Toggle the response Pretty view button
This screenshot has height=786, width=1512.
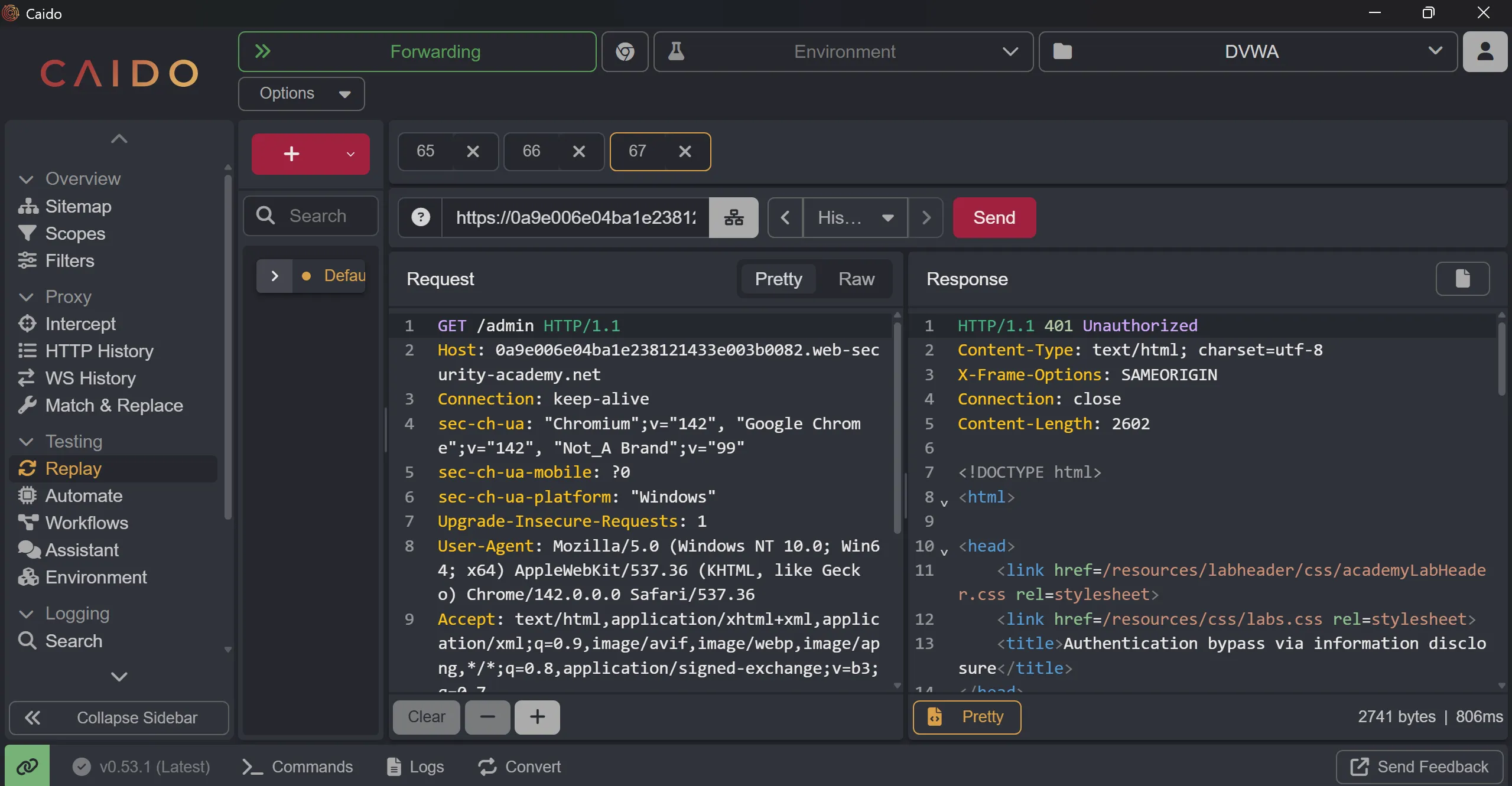(x=967, y=717)
